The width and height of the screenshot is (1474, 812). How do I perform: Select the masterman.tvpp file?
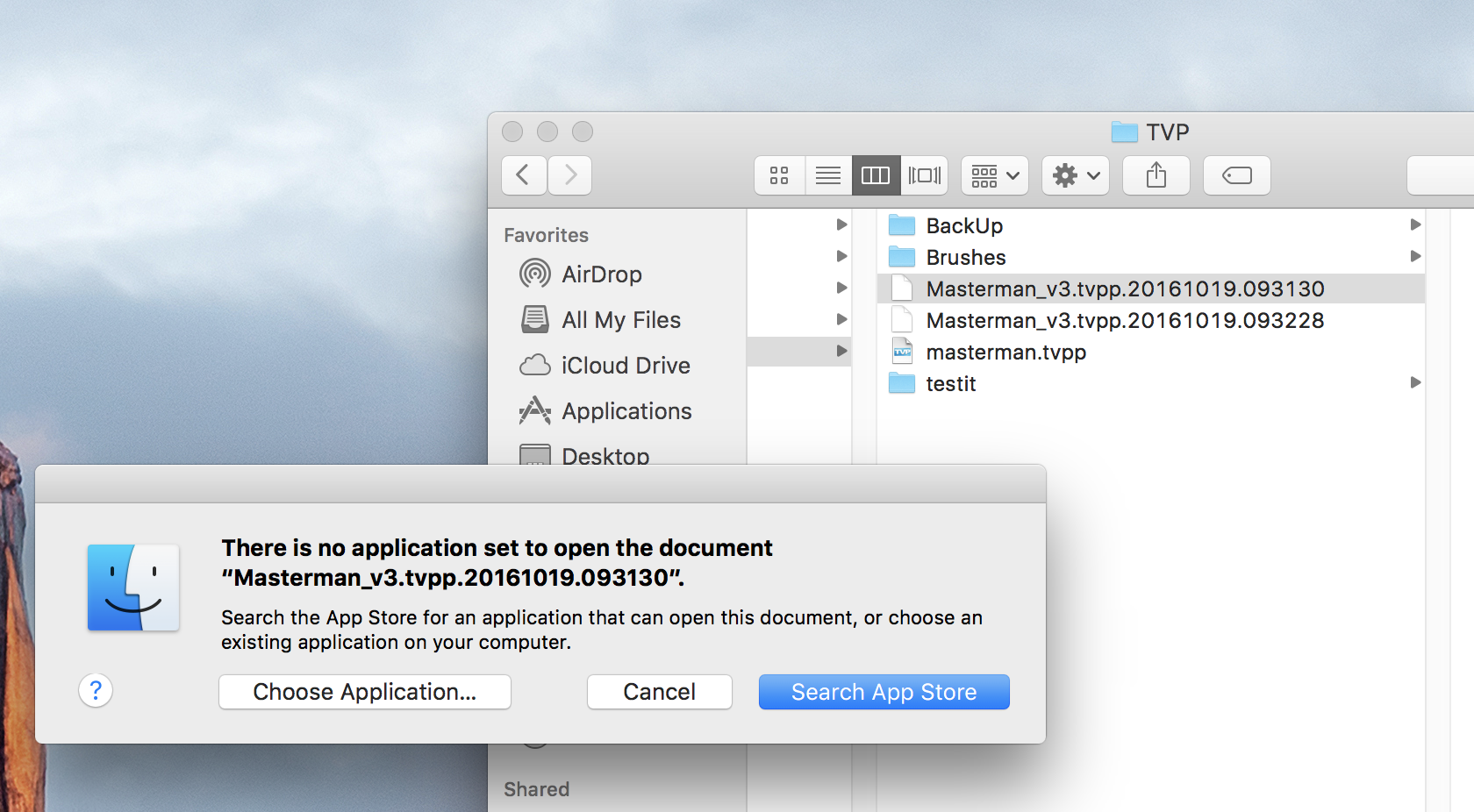(x=1151, y=352)
